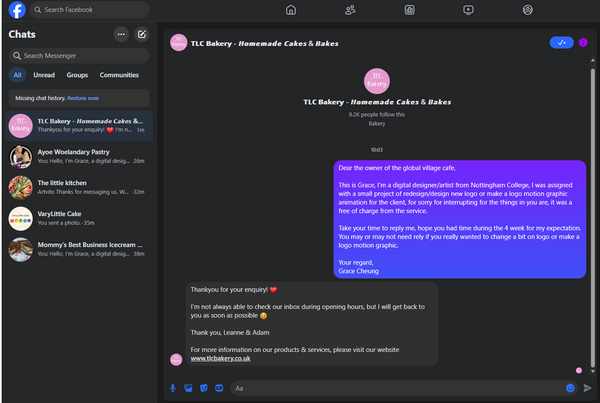Click TLC Bakery name under profile picture
This screenshot has height=403, width=600.
click(377, 102)
